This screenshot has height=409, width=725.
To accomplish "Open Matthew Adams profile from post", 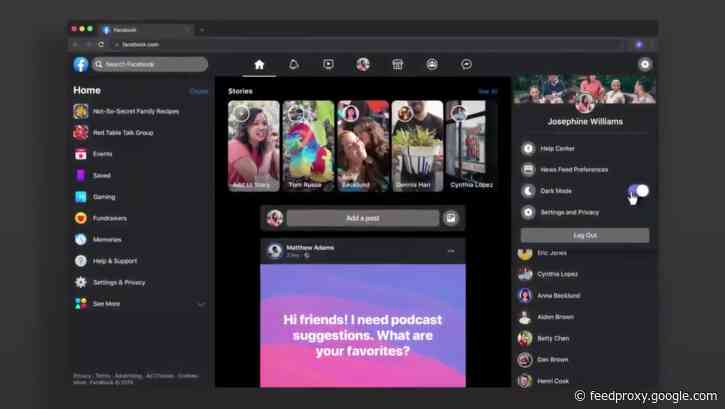I will click(x=310, y=248).
